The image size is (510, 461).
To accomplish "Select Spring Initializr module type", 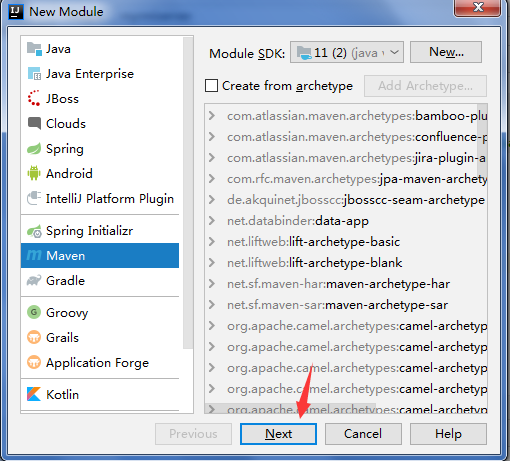I will pyautogui.click(x=100, y=231).
